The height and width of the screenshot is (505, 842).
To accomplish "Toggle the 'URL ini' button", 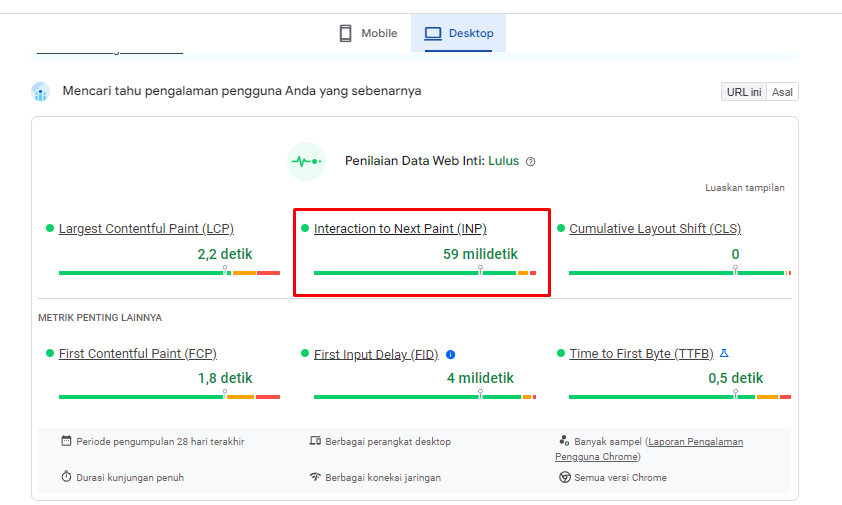I will coord(744,92).
